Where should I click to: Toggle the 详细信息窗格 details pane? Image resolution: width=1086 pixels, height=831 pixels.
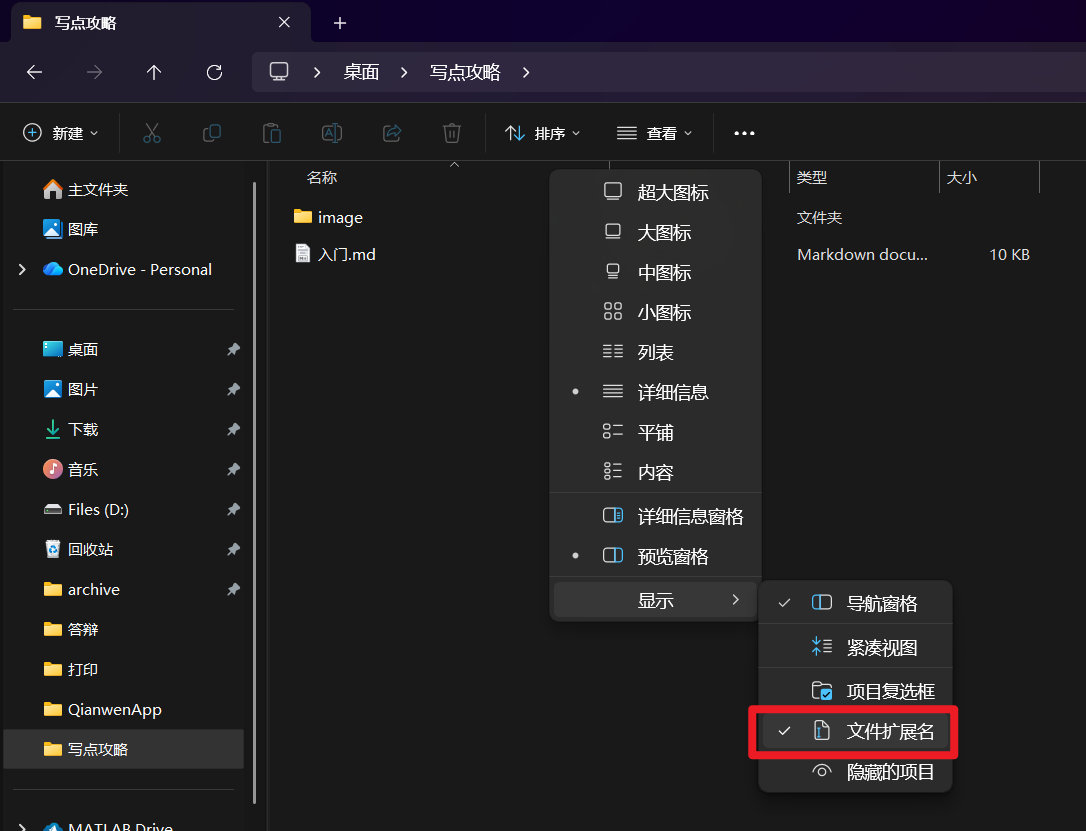(655, 516)
